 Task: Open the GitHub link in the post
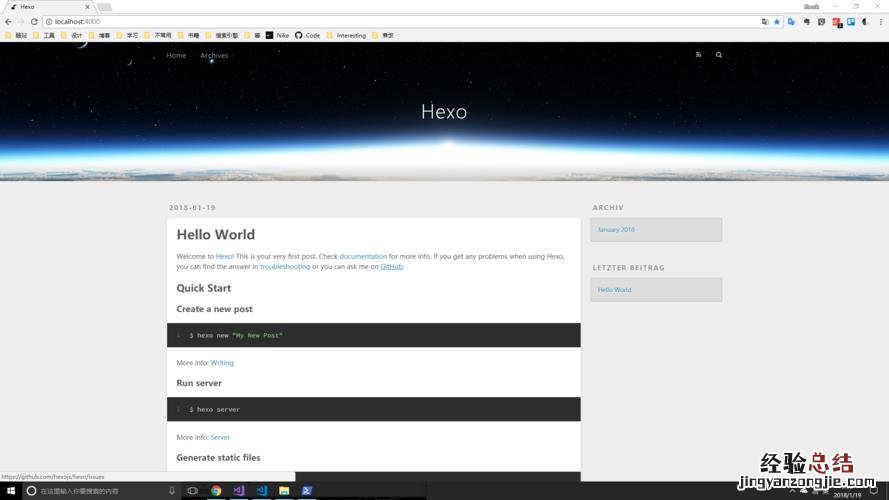[x=391, y=267]
